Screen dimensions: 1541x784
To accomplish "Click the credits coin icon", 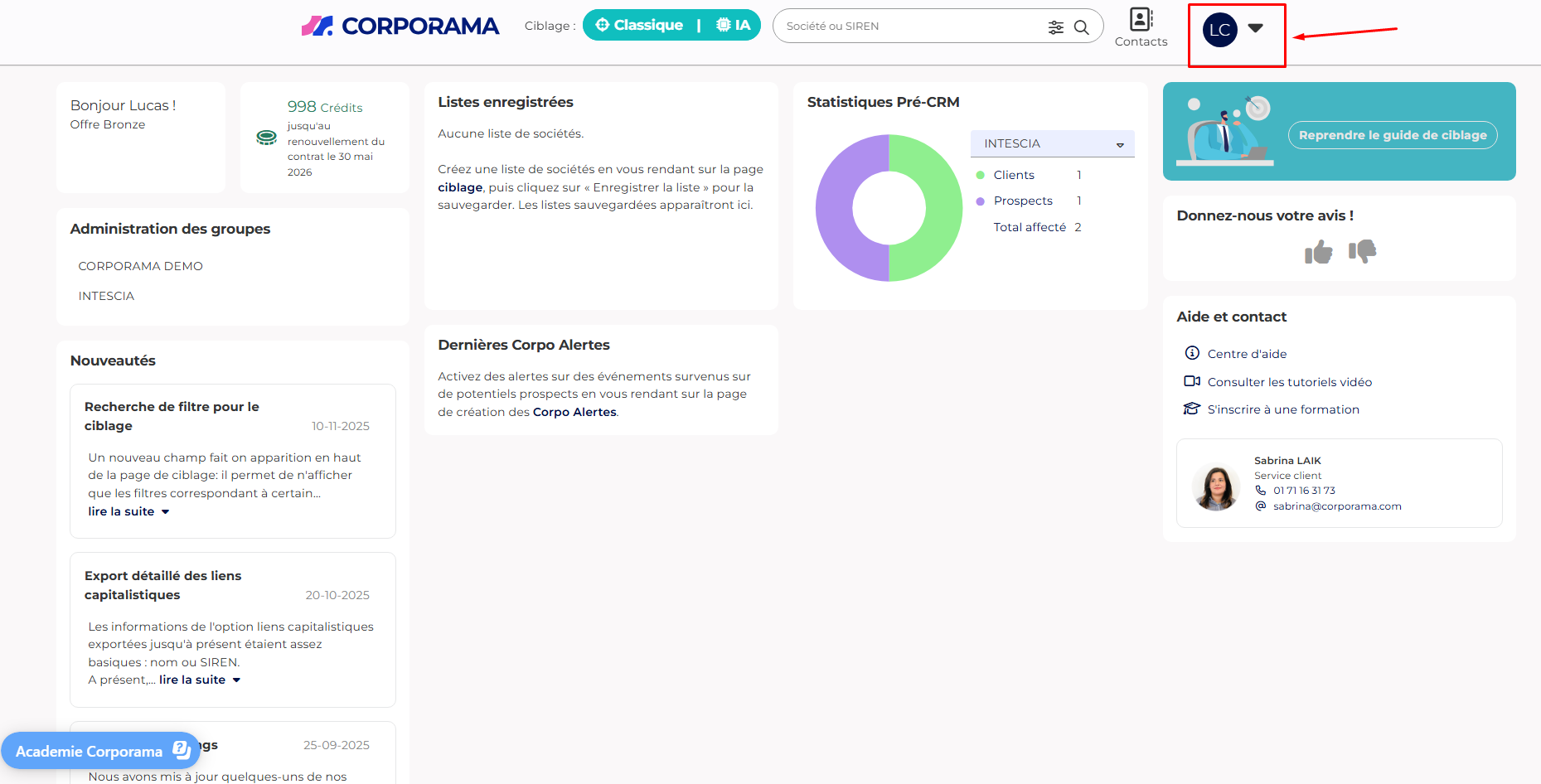I will pyautogui.click(x=267, y=138).
